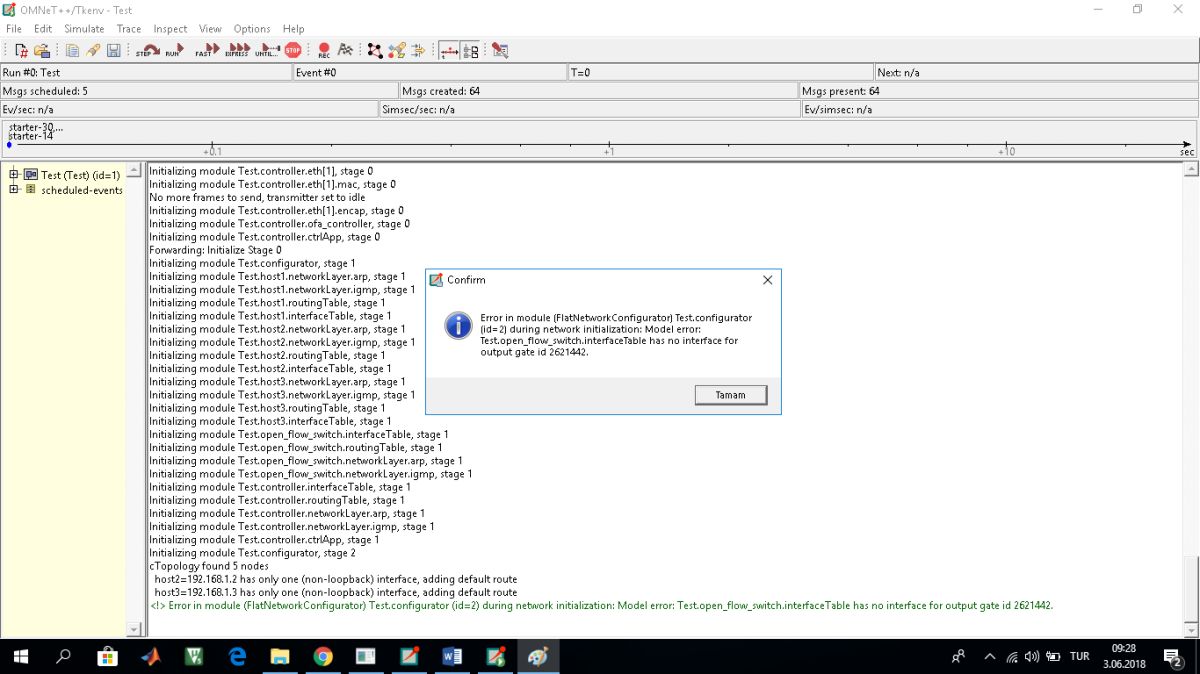
Task: Click 'Event #0' status field
Action: [x=430, y=73]
